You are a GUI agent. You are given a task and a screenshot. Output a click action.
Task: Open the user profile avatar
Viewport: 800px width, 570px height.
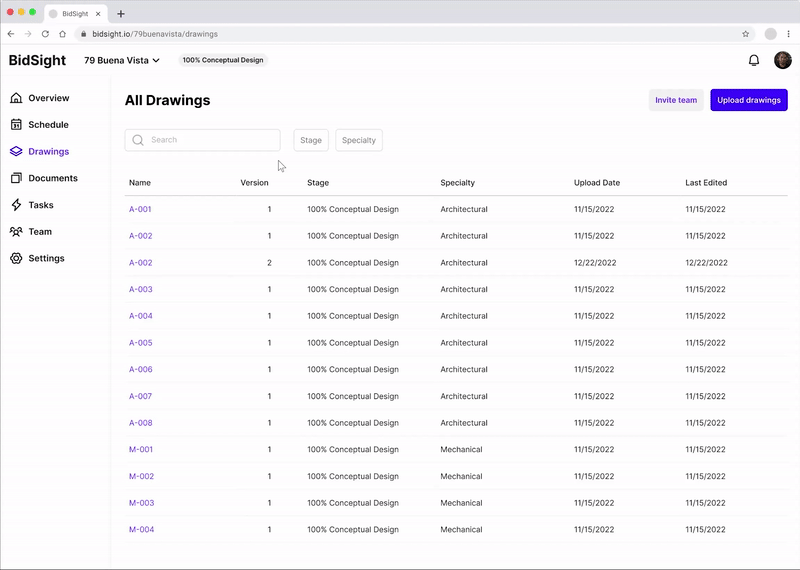point(783,60)
